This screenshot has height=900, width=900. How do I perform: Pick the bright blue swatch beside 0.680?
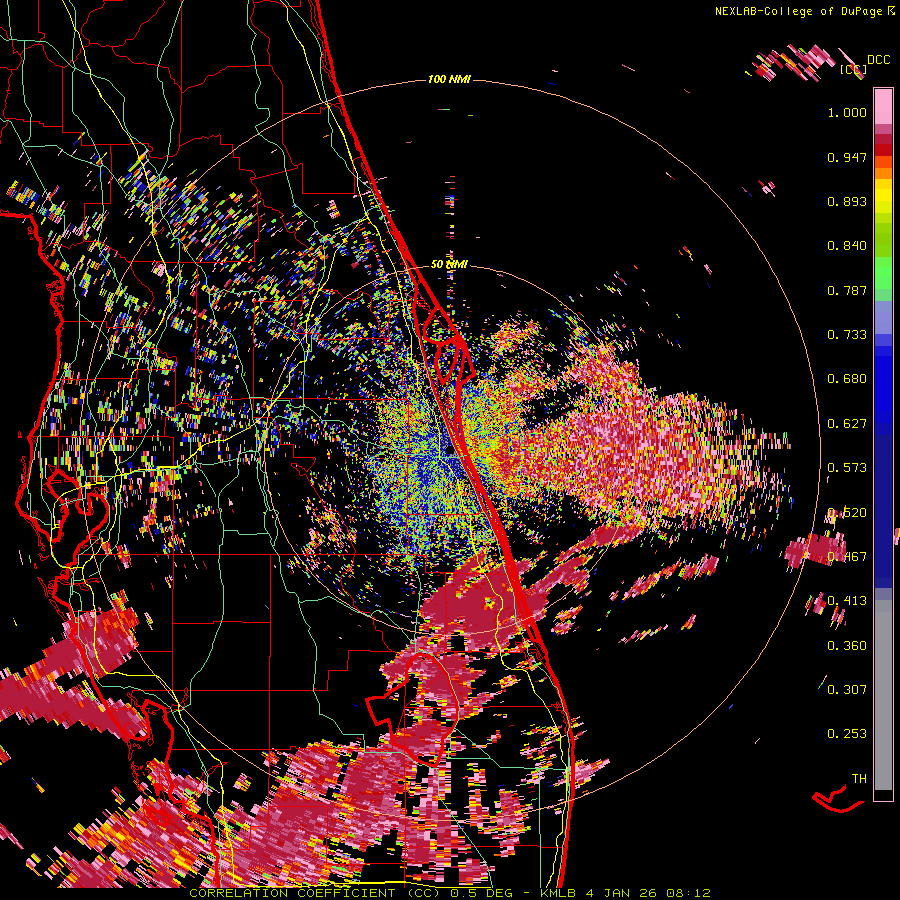tap(883, 385)
